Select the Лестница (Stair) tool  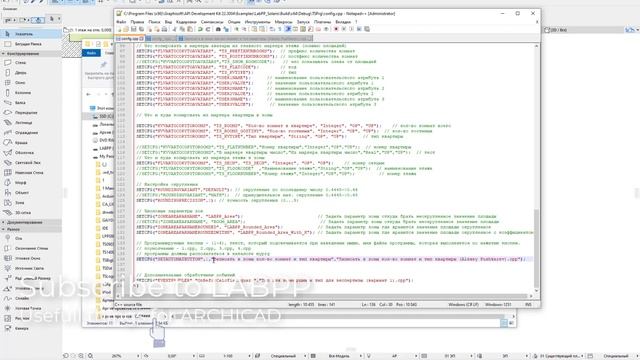[x=31, y=123]
